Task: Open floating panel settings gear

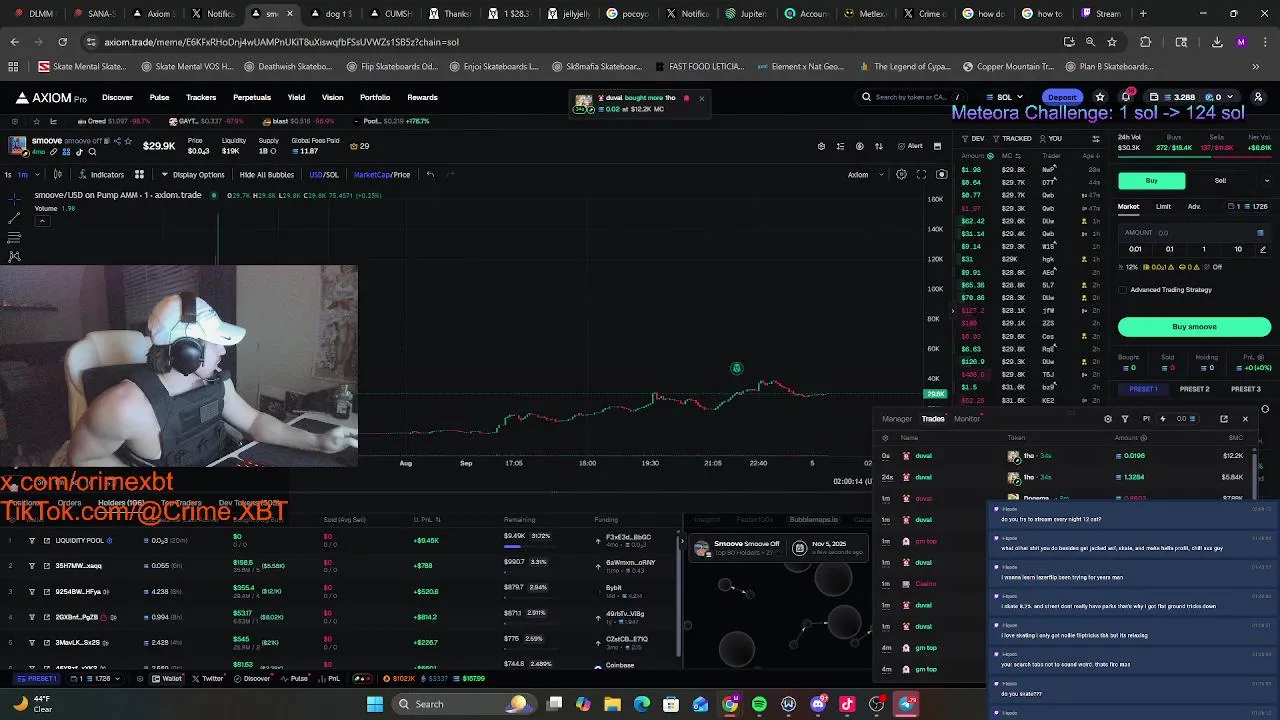Action: (1107, 419)
